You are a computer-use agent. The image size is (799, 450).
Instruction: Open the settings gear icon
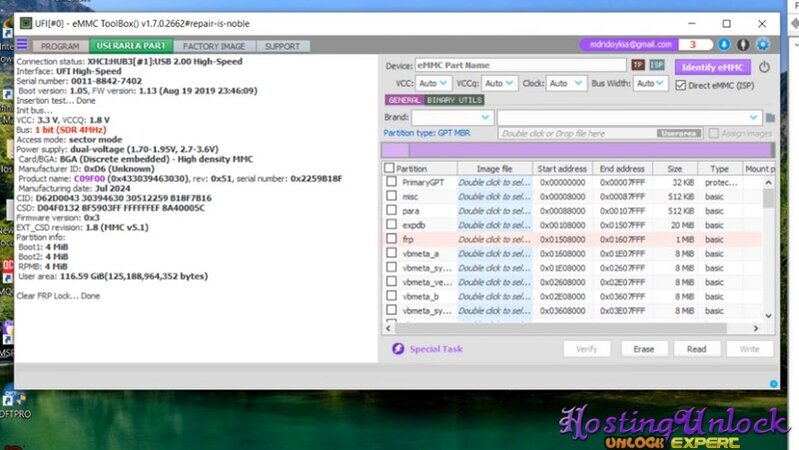coord(763,45)
